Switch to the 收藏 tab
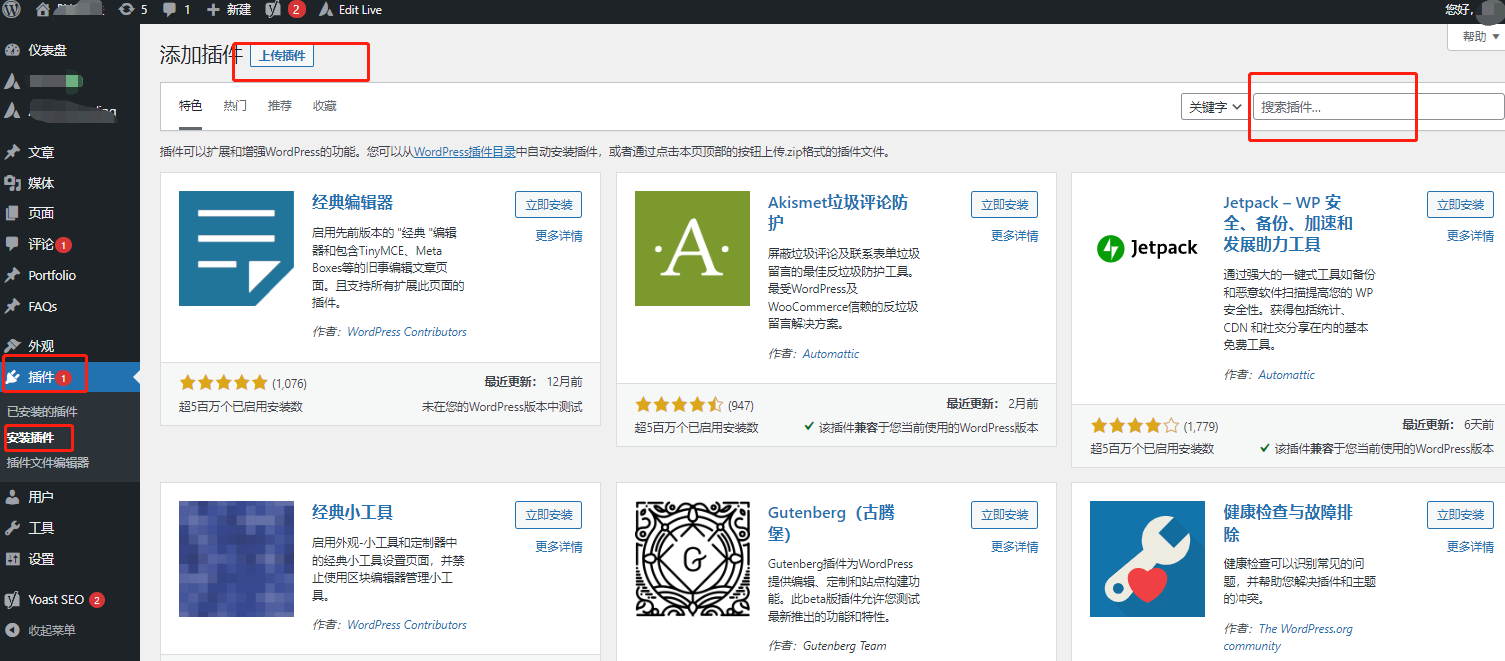 [324, 106]
